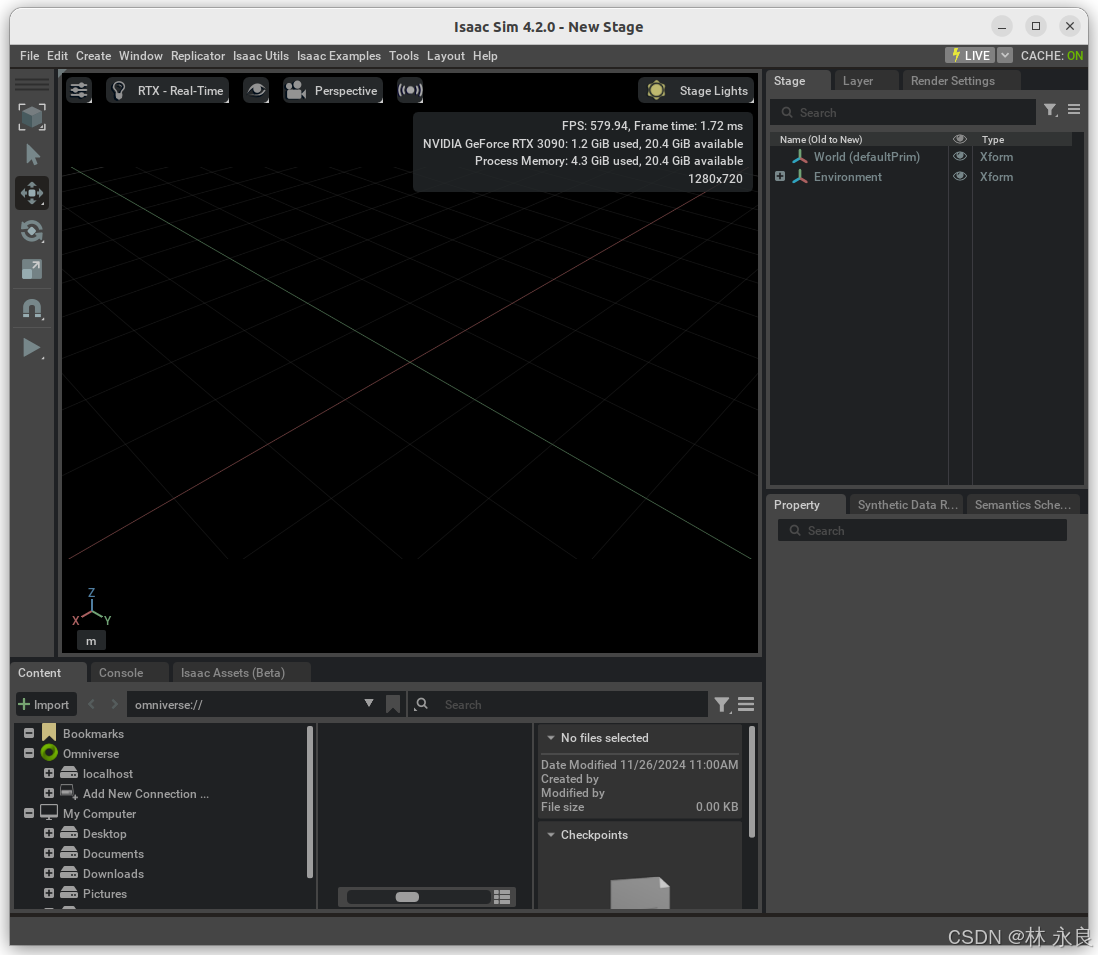Screen dimensions: 1098x955
Task: Open the Stage Lights menu
Action: coord(696,90)
